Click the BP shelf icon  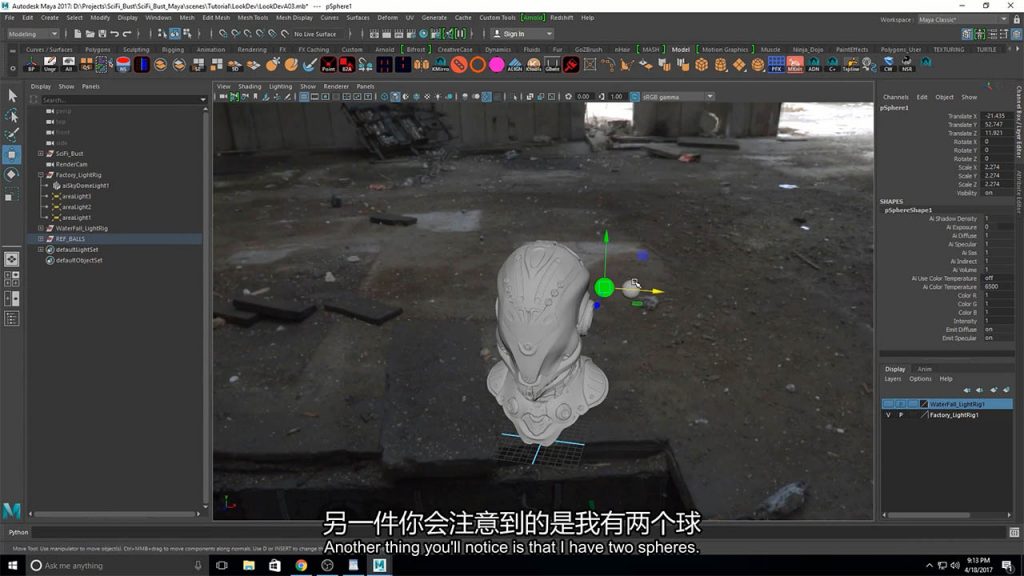[x=31, y=65]
